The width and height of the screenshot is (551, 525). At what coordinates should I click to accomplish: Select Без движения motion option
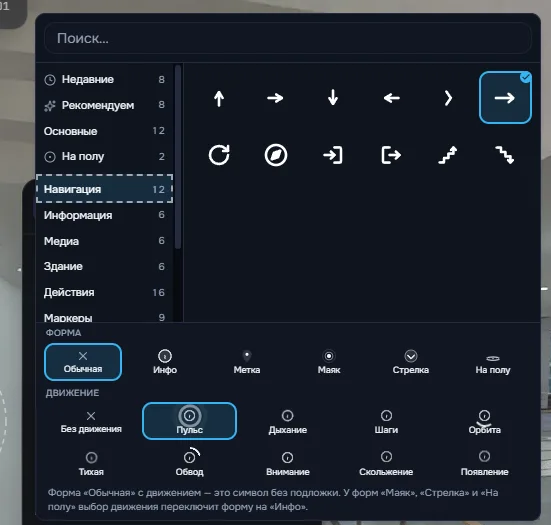pyautogui.click(x=91, y=421)
